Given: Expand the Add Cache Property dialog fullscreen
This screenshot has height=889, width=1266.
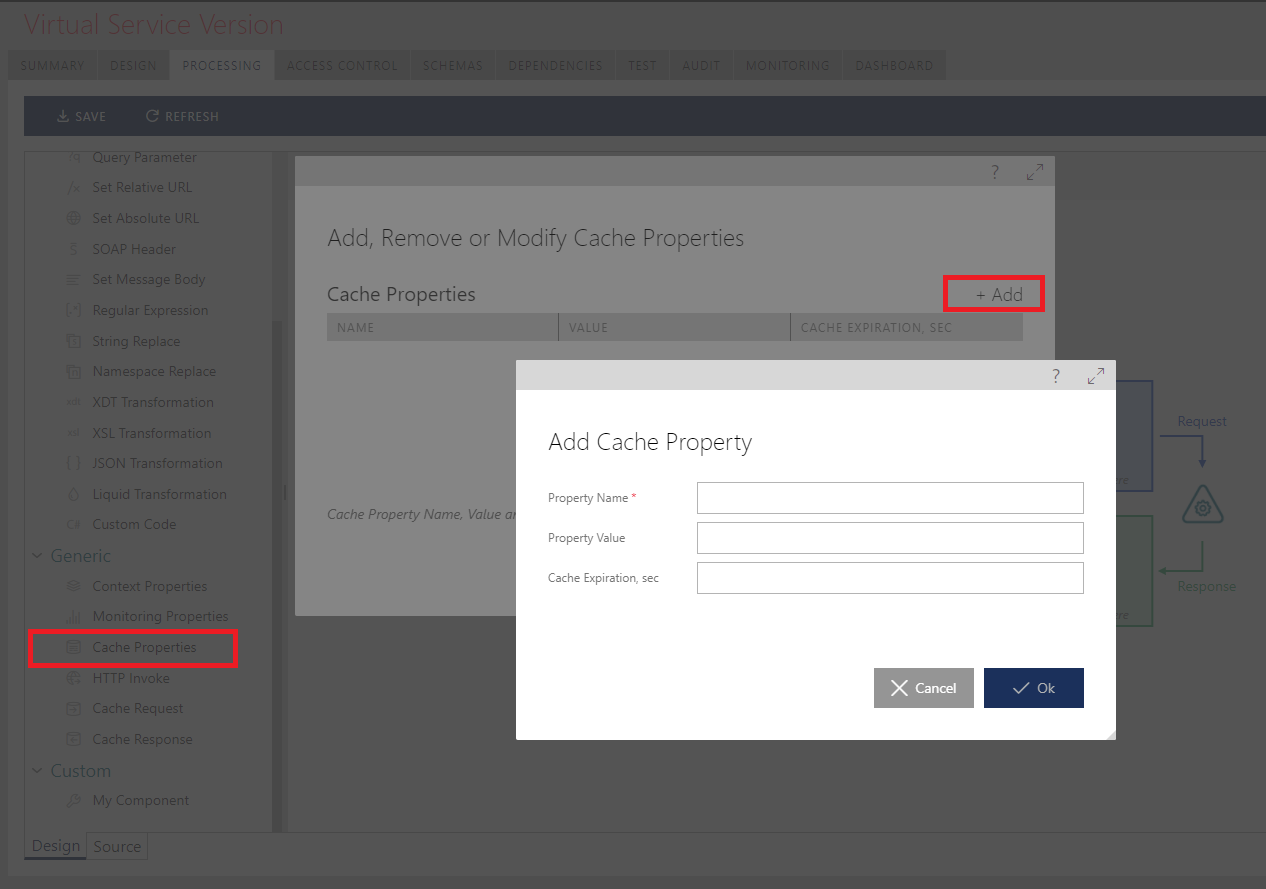Looking at the screenshot, I should [x=1096, y=375].
